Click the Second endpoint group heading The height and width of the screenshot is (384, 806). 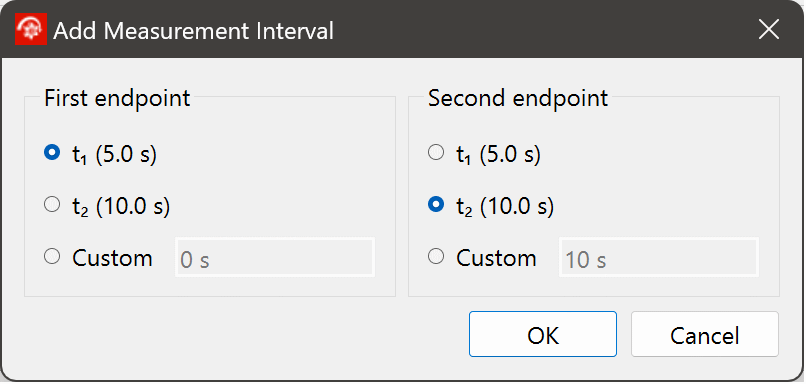coord(518,98)
